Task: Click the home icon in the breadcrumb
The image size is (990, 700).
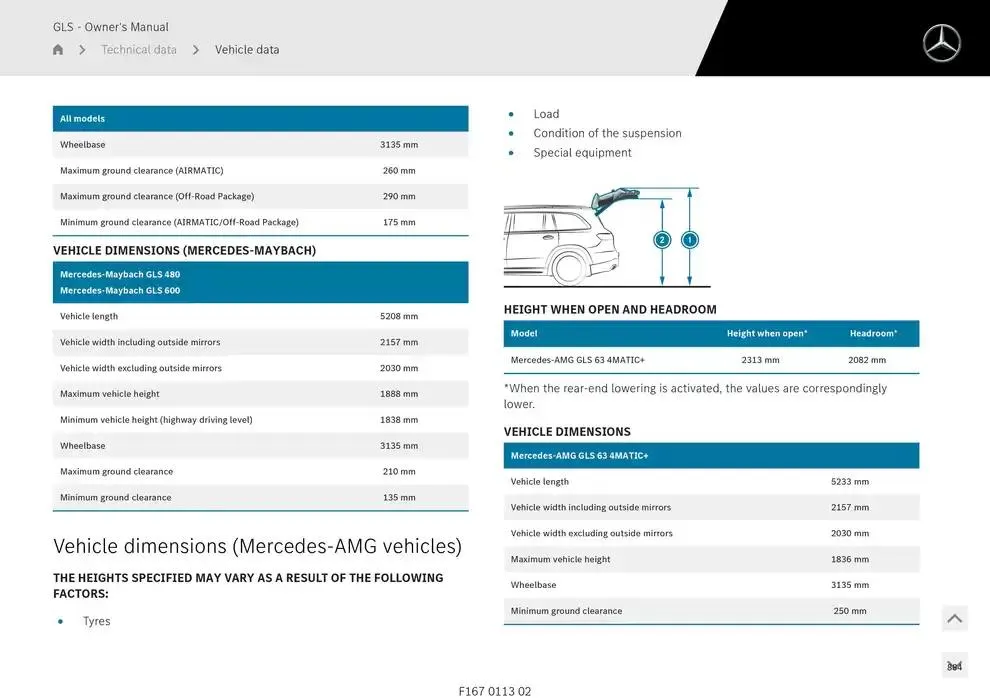Action: click(x=58, y=50)
